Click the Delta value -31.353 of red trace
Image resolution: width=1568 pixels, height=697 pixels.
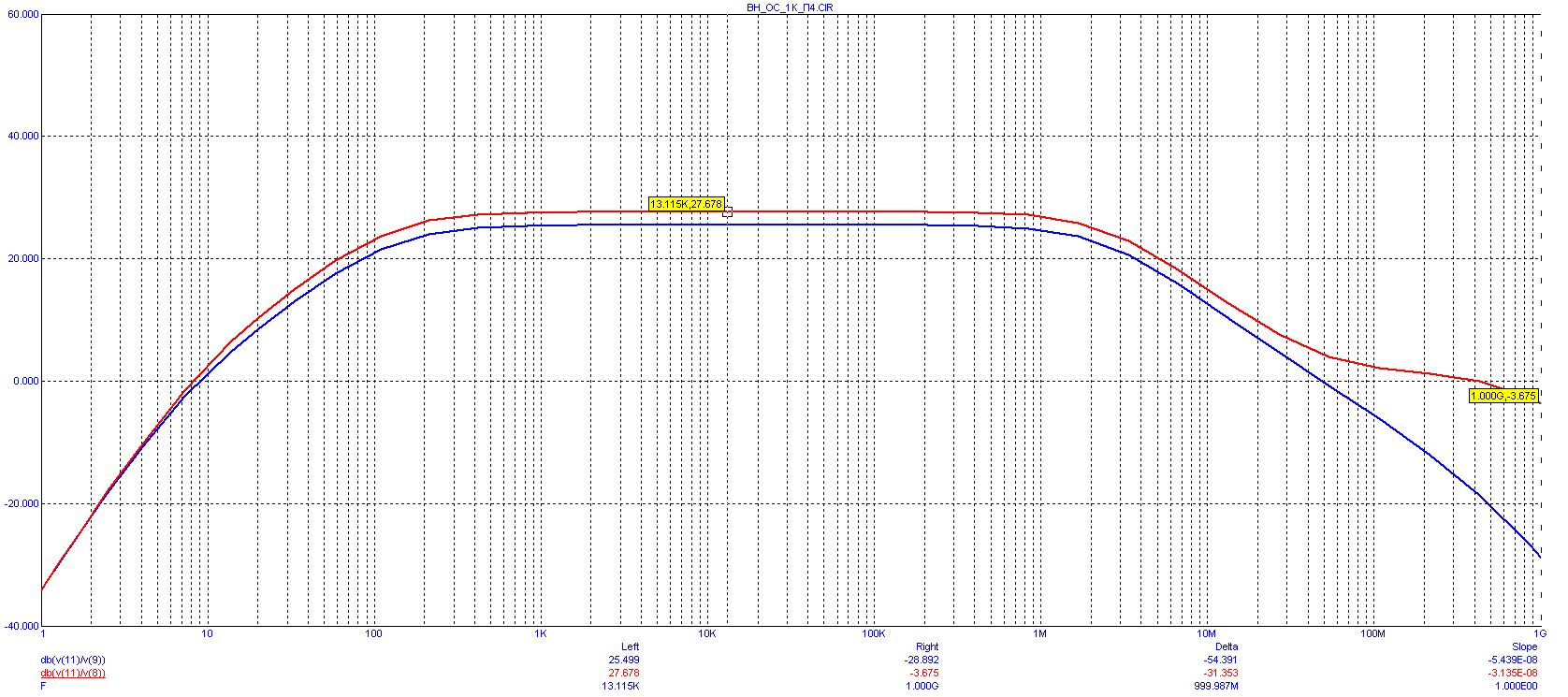1220,673
